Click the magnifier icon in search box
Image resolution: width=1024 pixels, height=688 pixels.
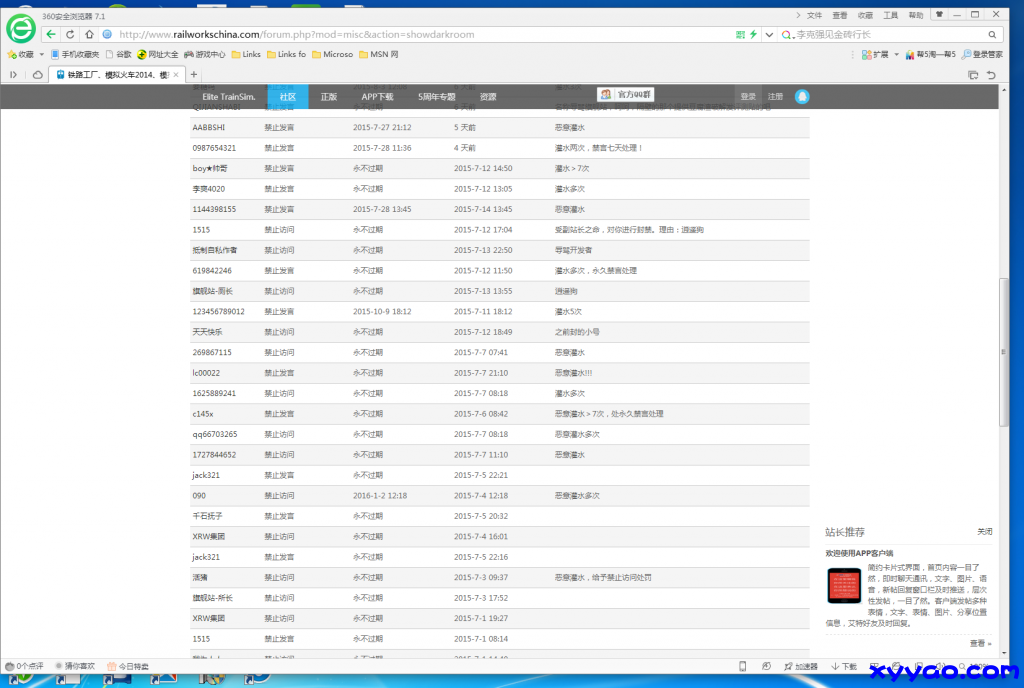(992, 34)
